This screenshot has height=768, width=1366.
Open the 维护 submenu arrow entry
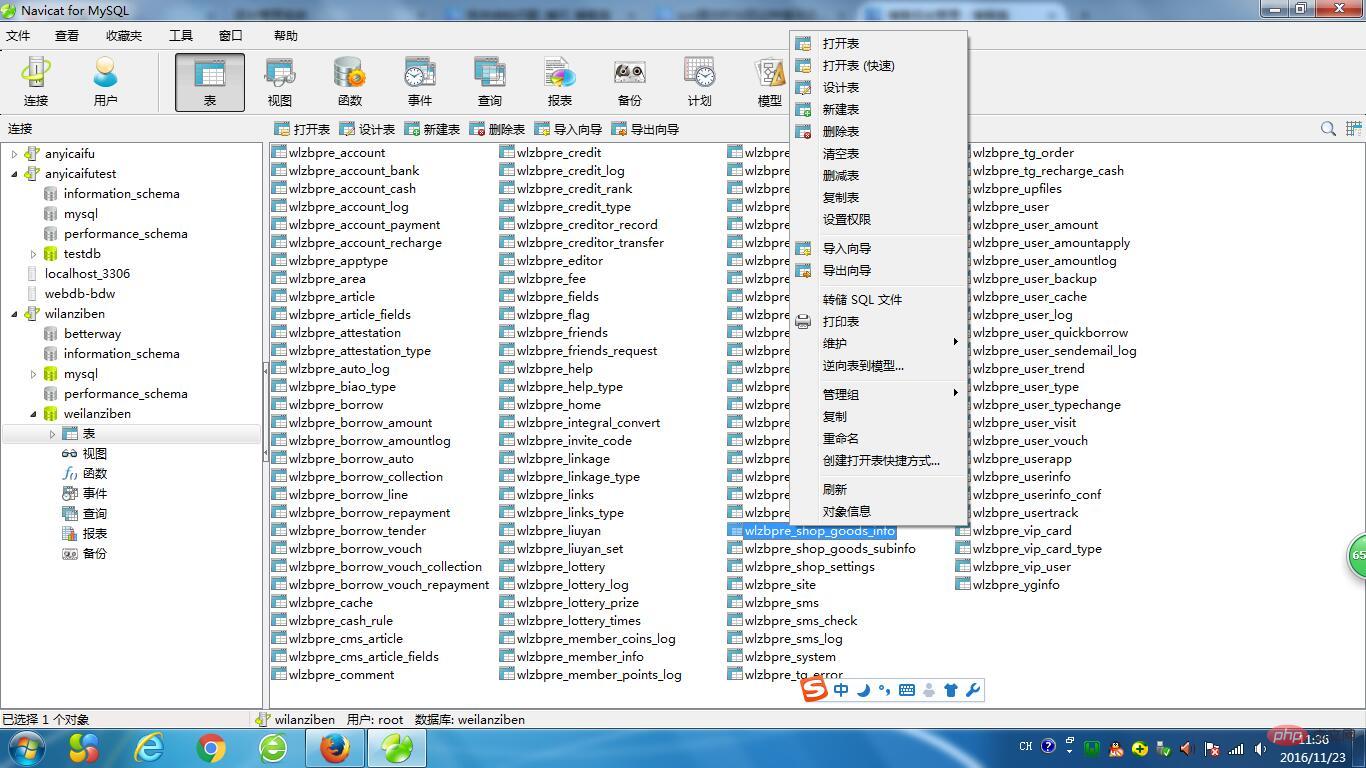[x=879, y=343]
